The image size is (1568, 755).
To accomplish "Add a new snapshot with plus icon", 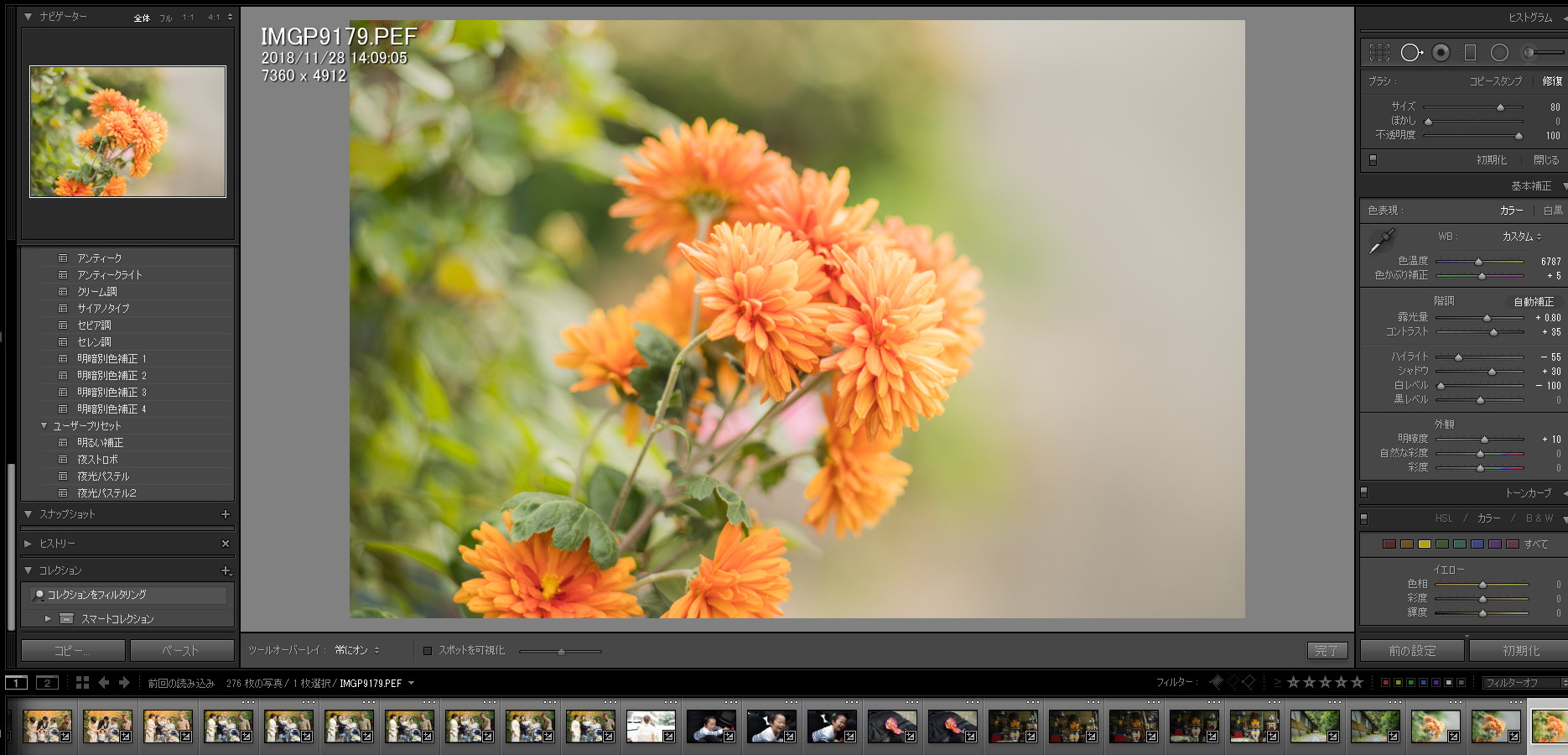I will [x=225, y=514].
